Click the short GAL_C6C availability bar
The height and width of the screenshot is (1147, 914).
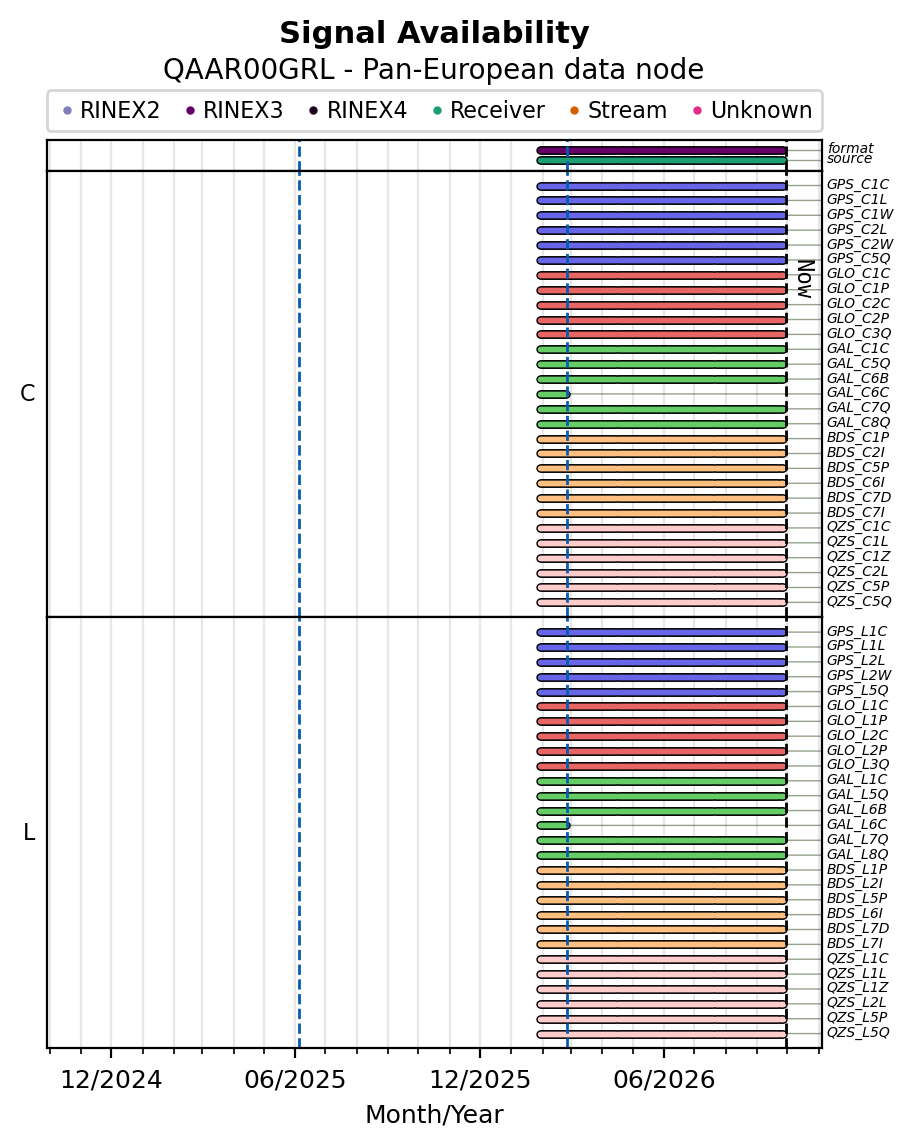pos(553,394)
